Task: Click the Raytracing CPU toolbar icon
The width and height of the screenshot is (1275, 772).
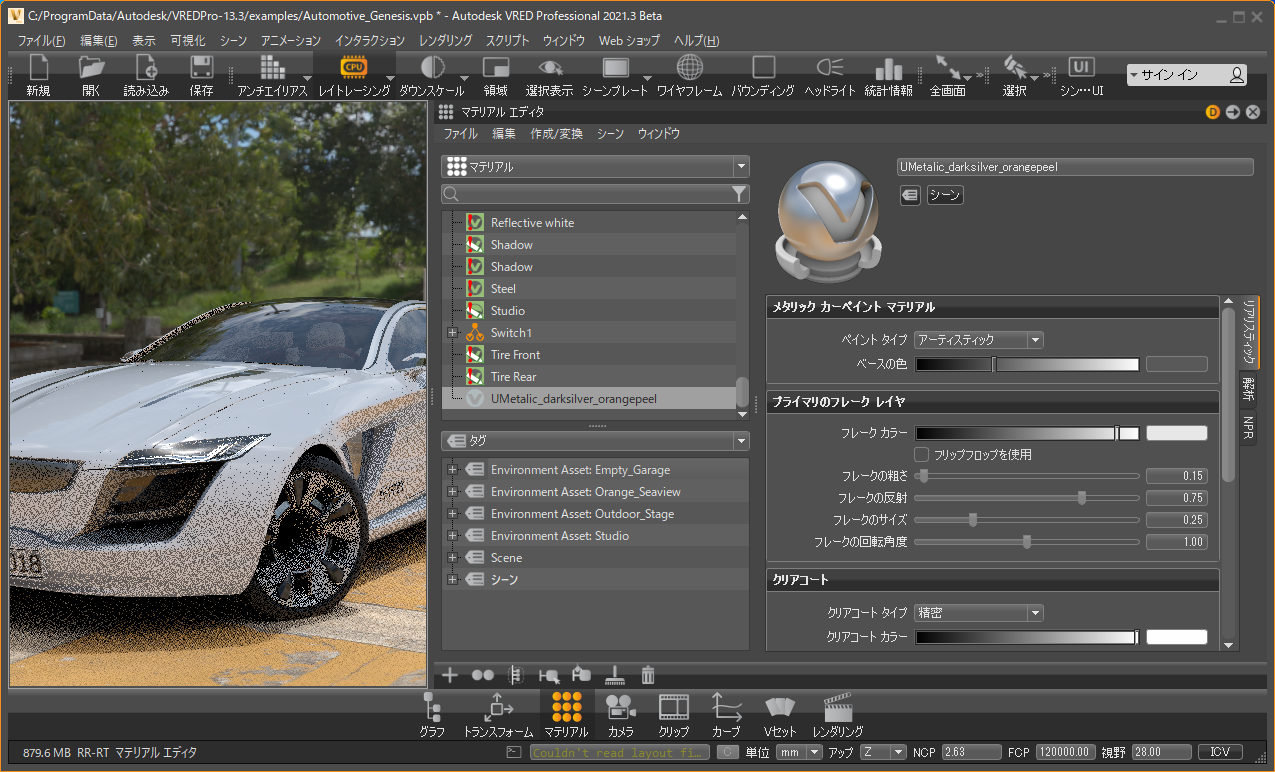Action: tap(353, 68)
